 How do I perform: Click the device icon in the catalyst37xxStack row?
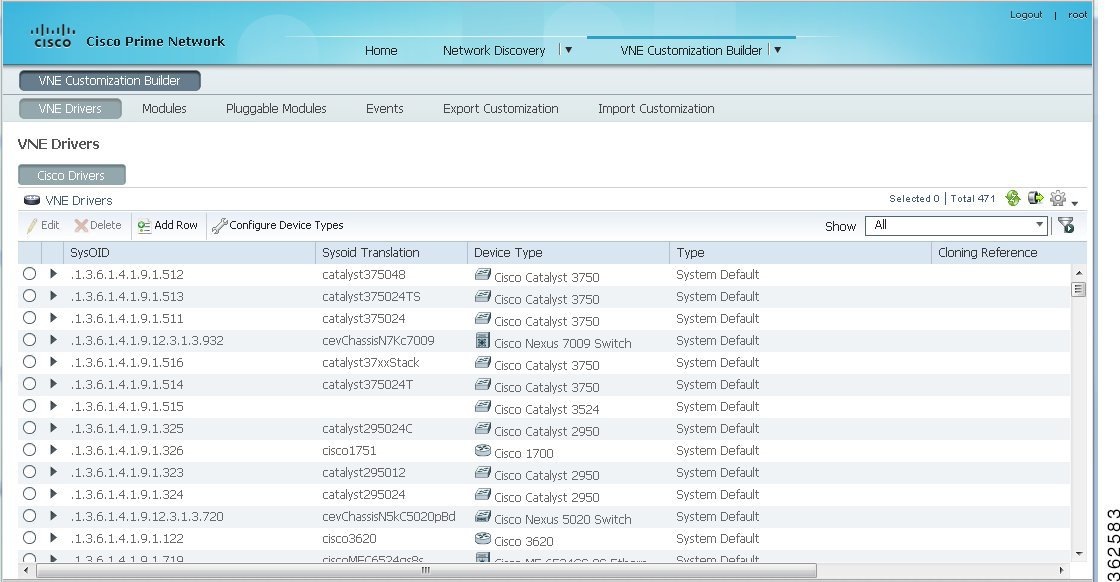(x=483, y=363)
